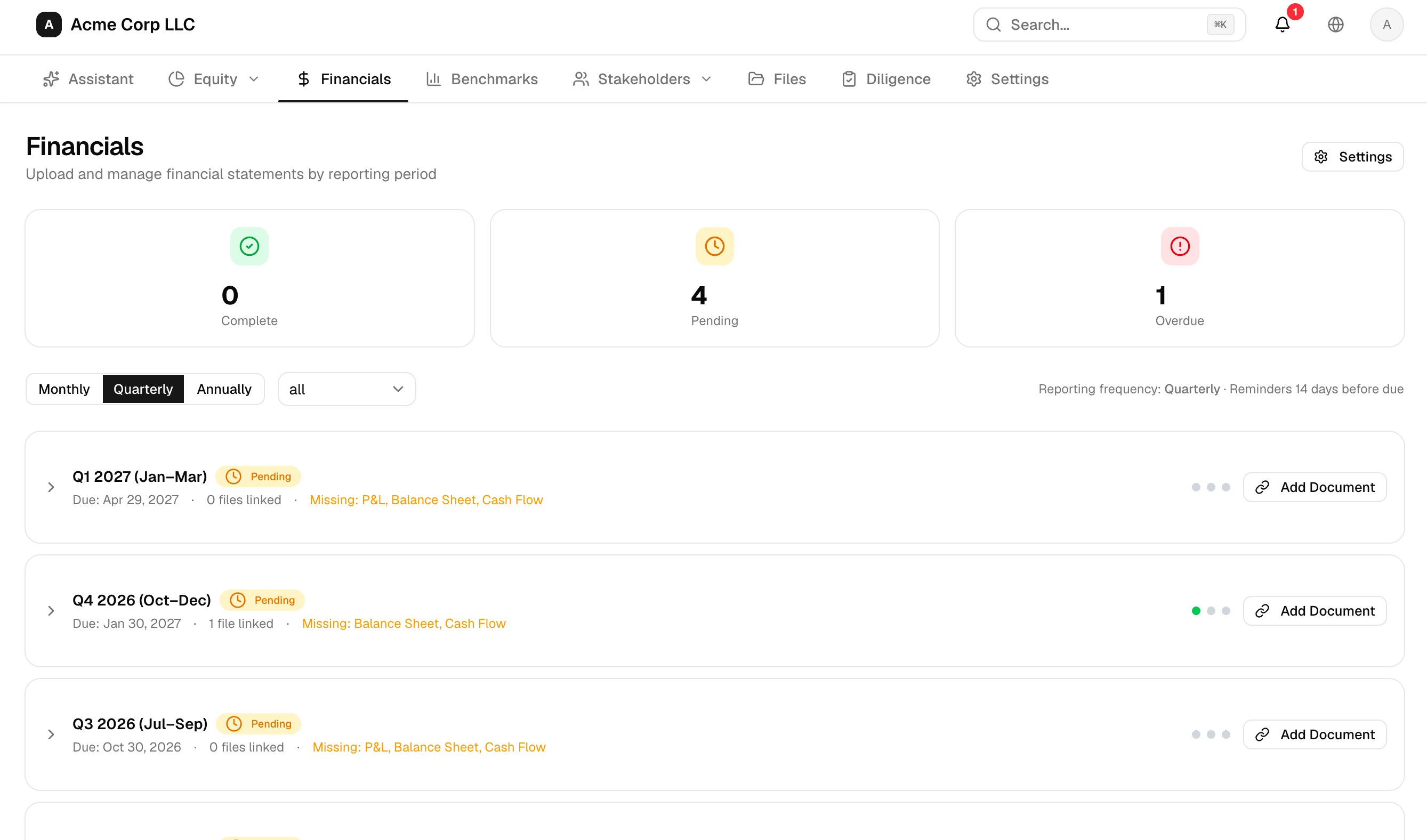Go to the Files tab
This screenshot has height=840, width=1427.
[776, 79]
